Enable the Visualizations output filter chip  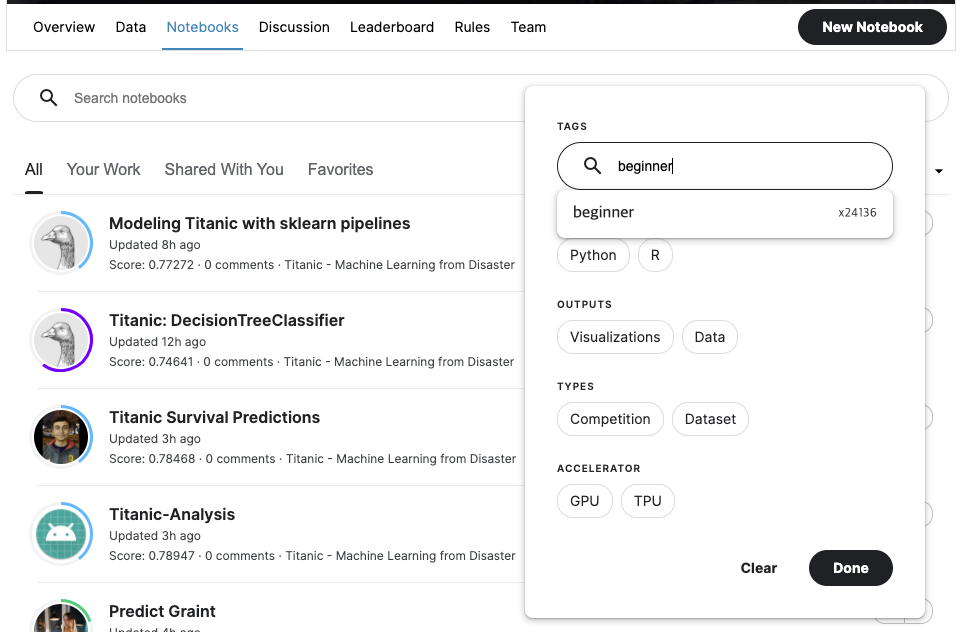[x=615, y=337]
